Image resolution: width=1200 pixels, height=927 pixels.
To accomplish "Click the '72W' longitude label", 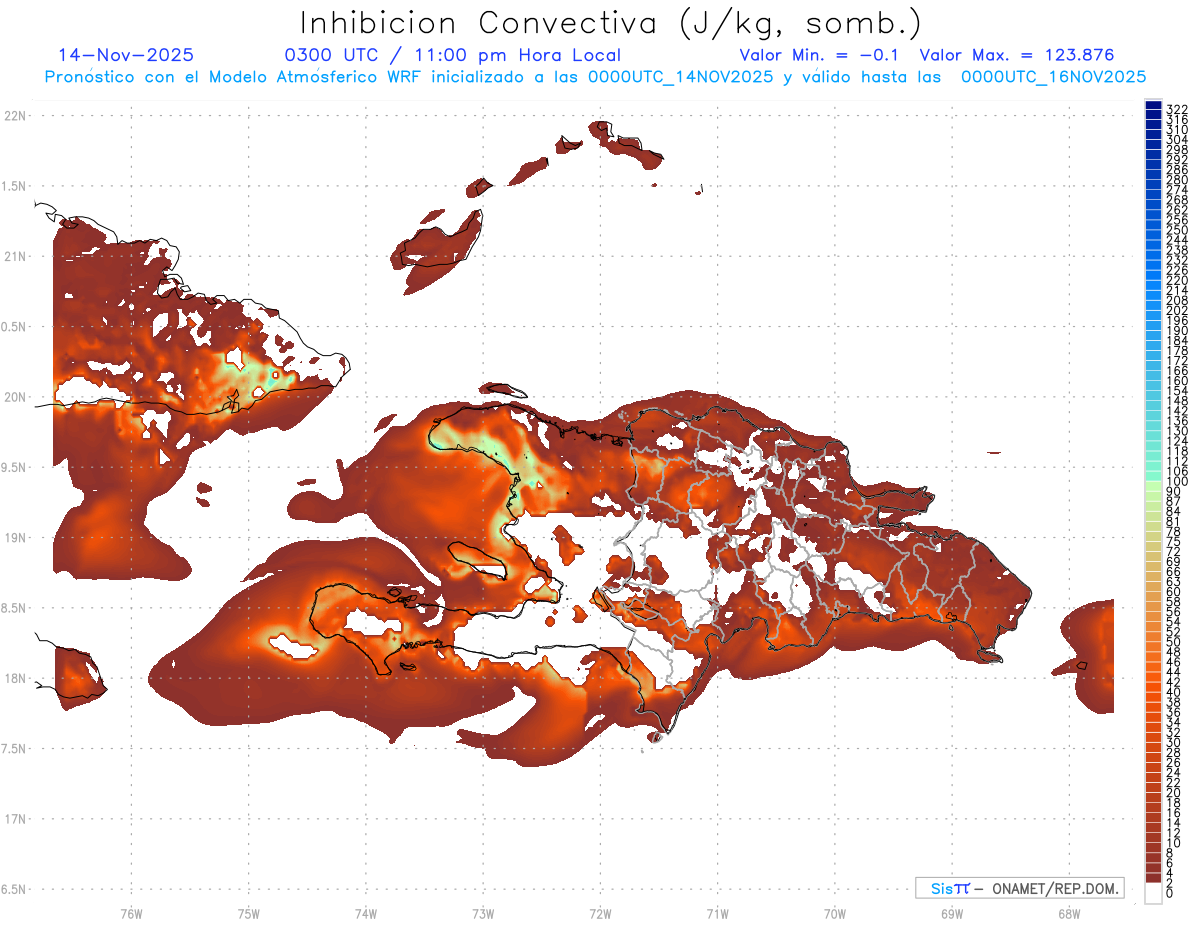I will pyautogui.click(x=600, y=913).
